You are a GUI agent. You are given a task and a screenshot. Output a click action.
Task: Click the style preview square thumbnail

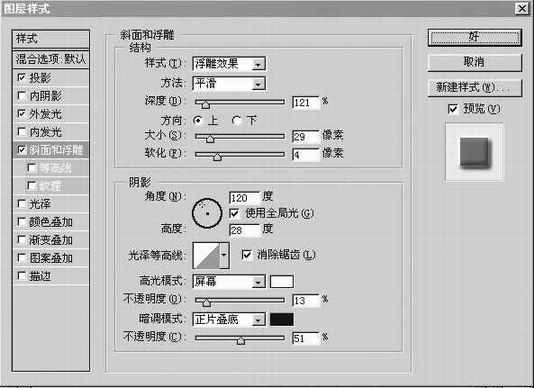[474, 153]
